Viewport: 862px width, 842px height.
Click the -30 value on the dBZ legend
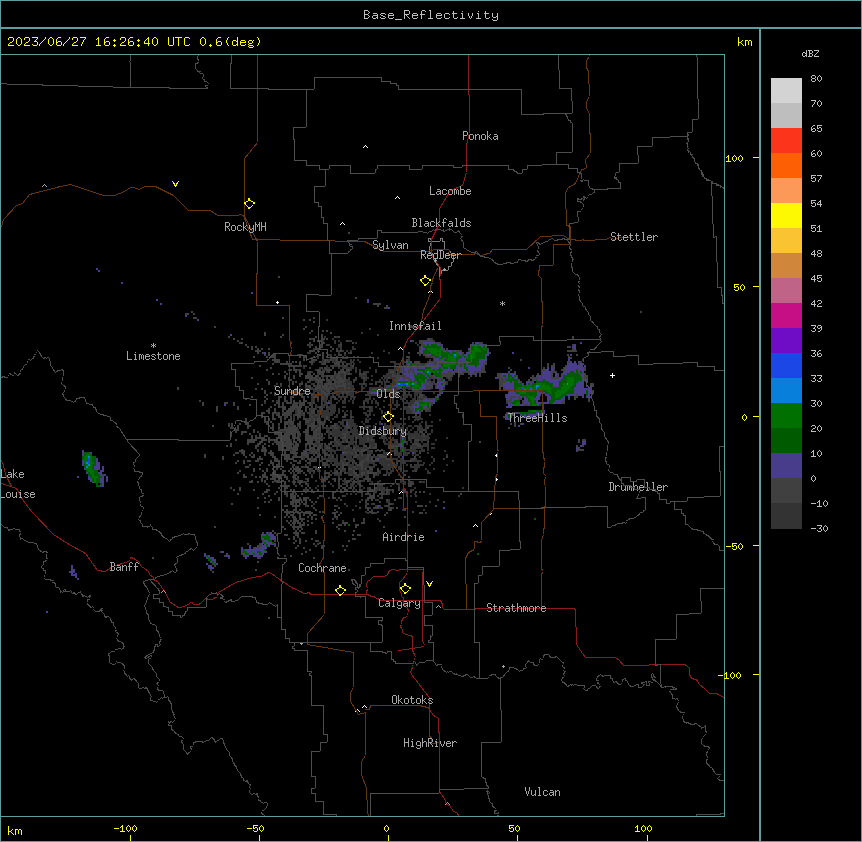(x=819, y=528)
